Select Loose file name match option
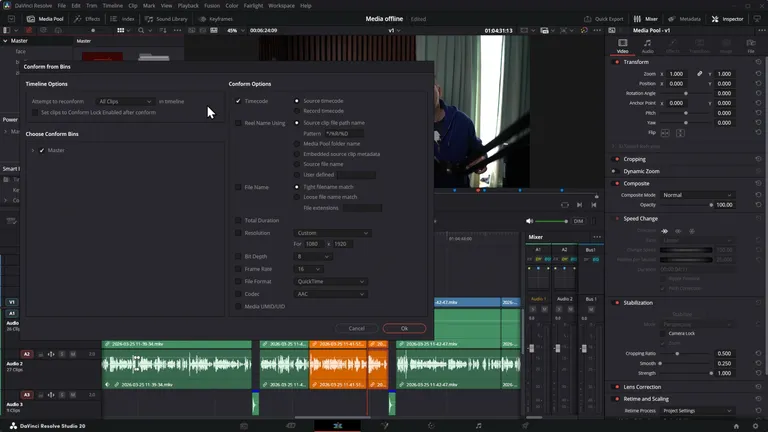Viewport: 768px width, 432px height. pos(296,197)
